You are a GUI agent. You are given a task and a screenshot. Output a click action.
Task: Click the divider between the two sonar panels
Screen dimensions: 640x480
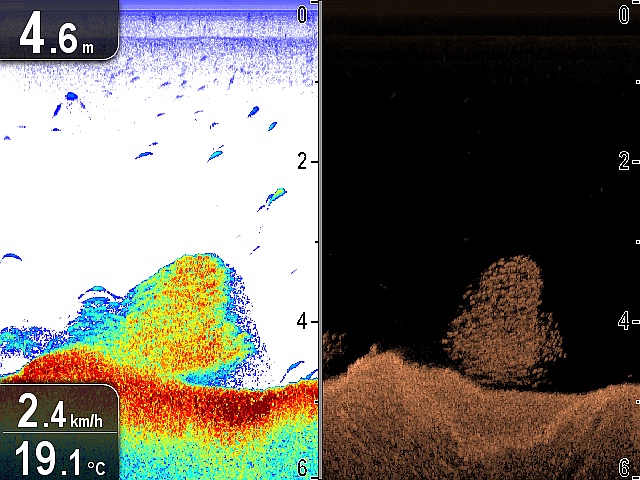pos(320,240)
